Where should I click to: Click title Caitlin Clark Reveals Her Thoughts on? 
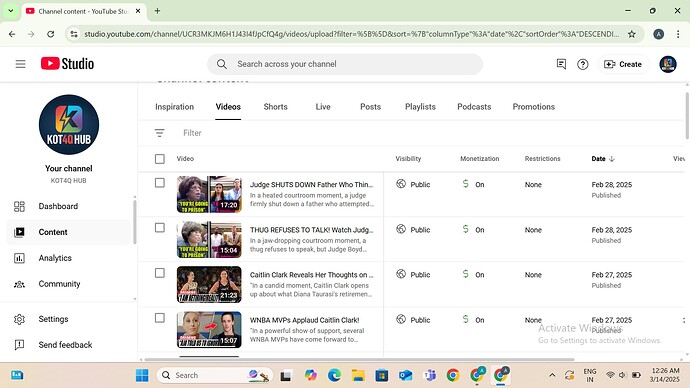click(311, 275)
